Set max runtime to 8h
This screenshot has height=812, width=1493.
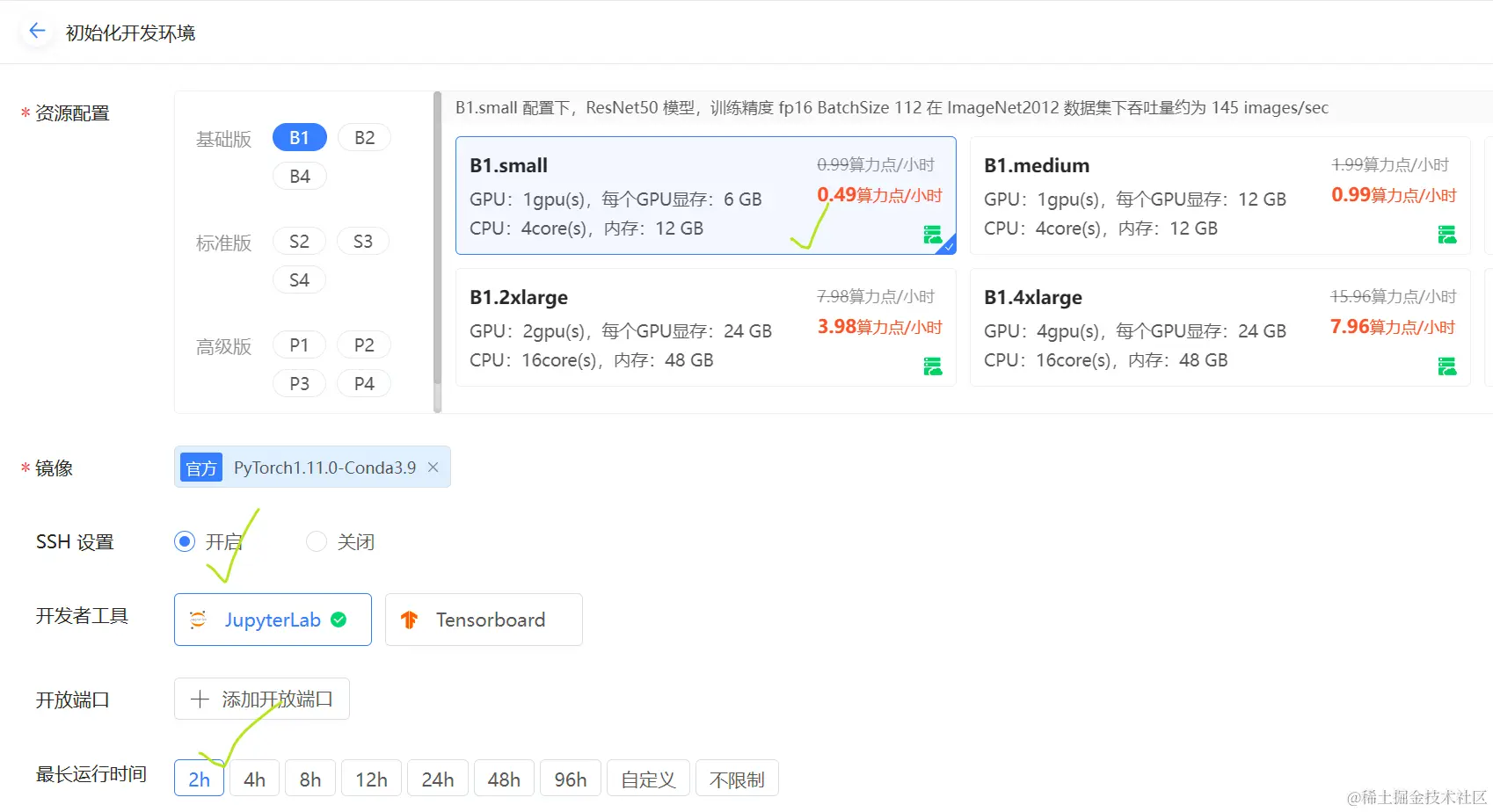(310, 779)
